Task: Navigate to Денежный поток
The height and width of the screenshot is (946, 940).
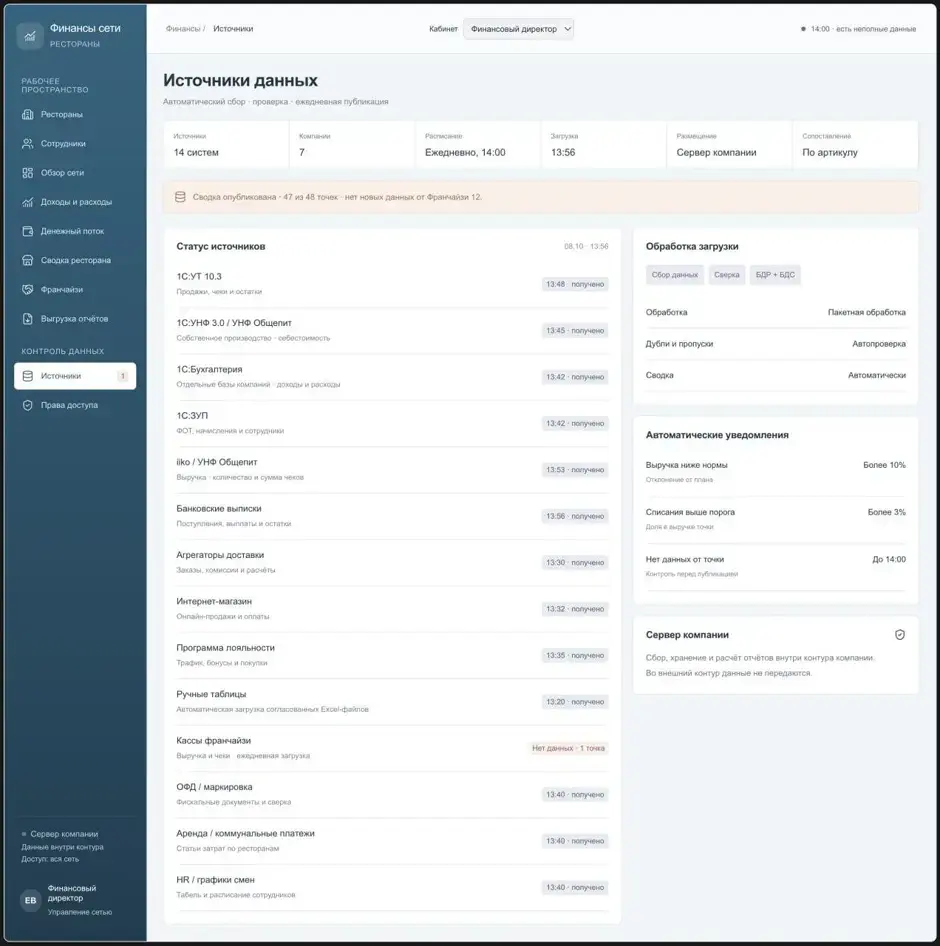Action: [75, 231]
